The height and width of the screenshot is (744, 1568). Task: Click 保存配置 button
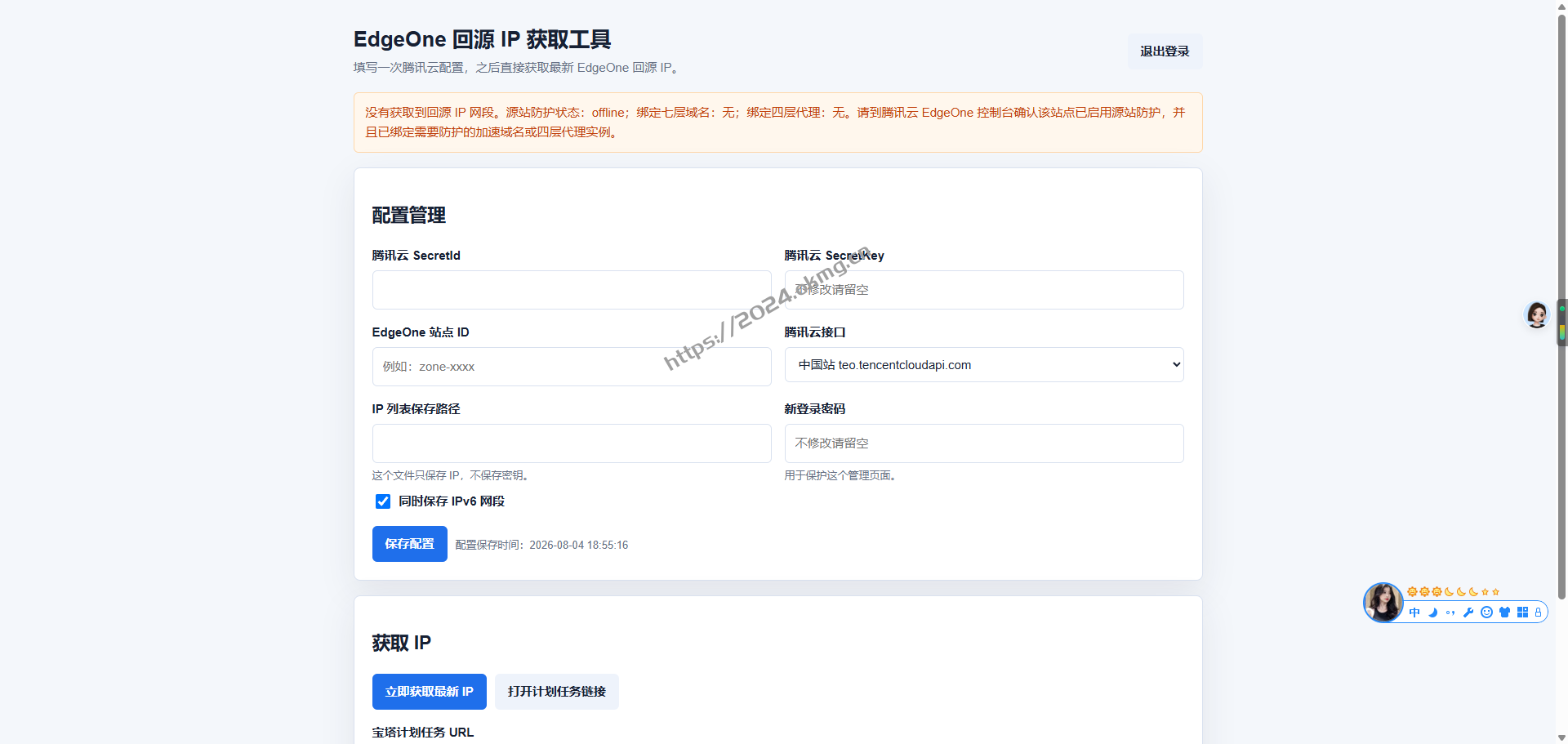pyautogui.click(x=410, y=544)
